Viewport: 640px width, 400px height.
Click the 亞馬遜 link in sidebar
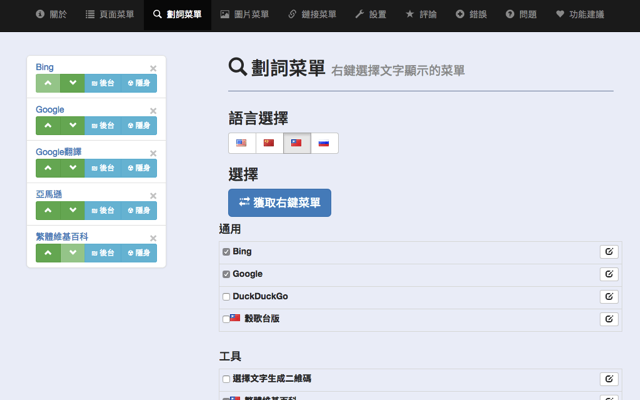pos(49,194)
